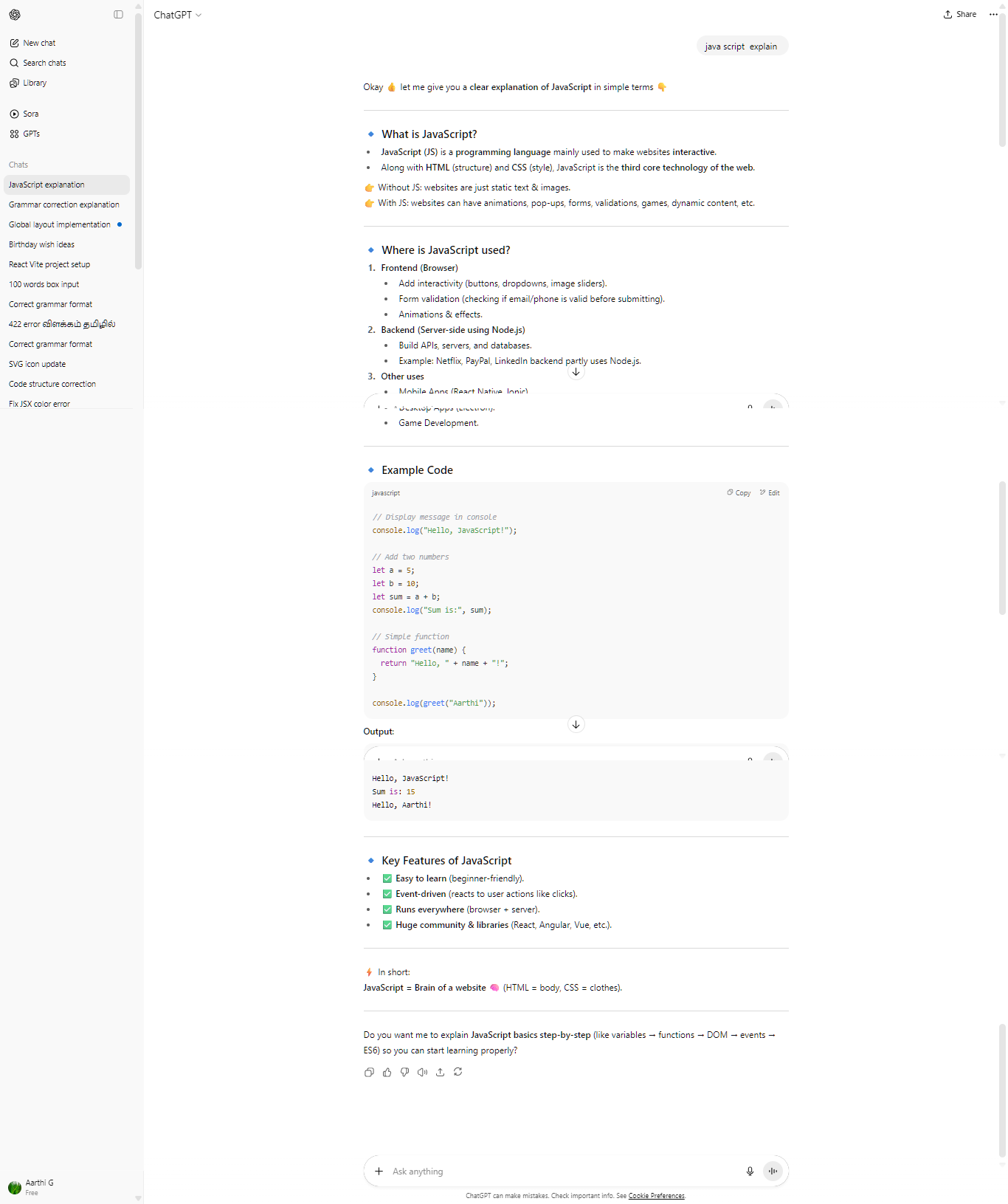This screenshot has height=1204, width=1008.
Task: Open the ChatGPT model selector dropdown
Action: tap(177, 15)
